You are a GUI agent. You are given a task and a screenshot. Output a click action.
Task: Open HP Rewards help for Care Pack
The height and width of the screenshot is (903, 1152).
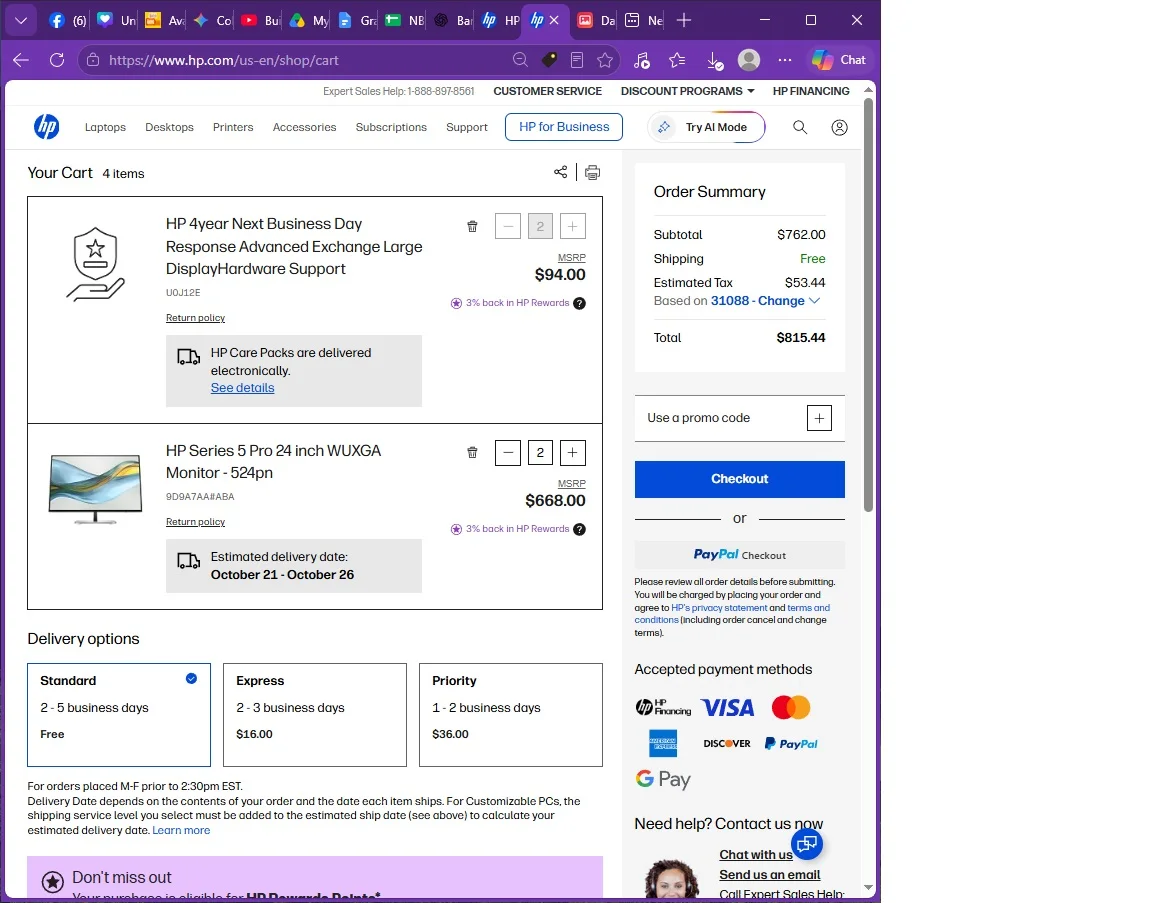580,303
